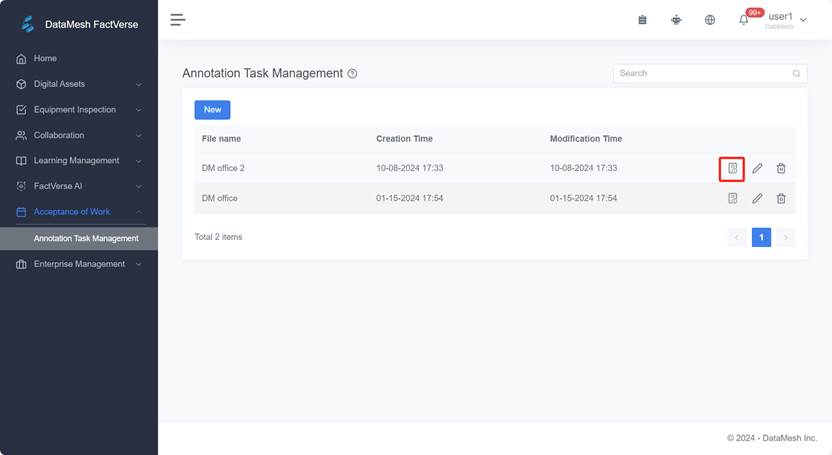Expand the Enterprise Management menu
This screenshot has height=455, width=832.
pyautogui.click(x=78, y=264)
